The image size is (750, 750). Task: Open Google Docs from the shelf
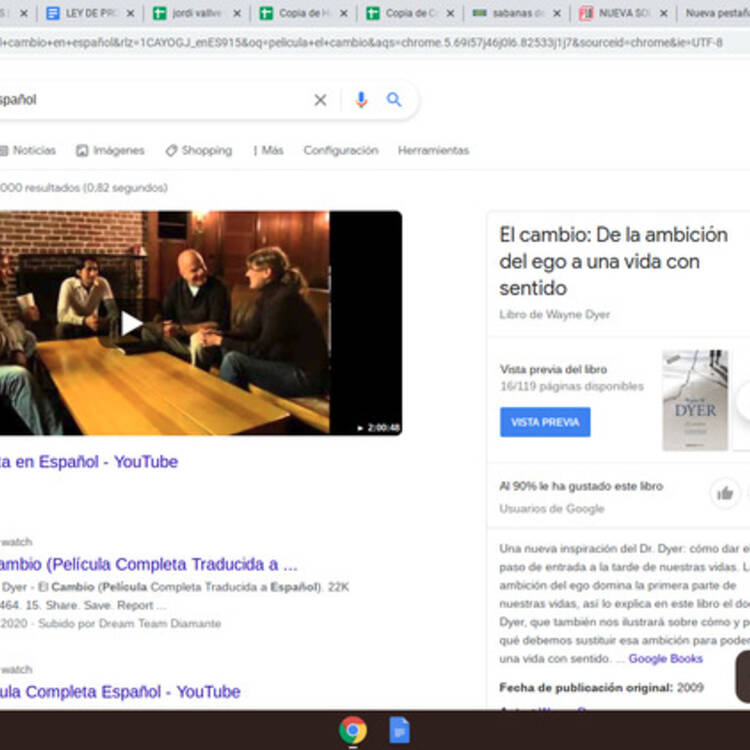point(399,730)
